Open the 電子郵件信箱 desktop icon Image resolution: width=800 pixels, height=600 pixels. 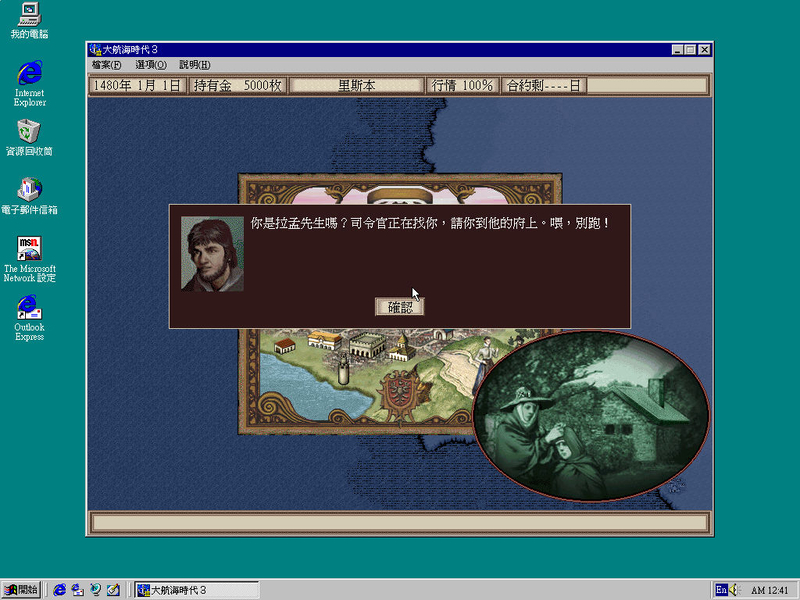click(x=29, y=196)
